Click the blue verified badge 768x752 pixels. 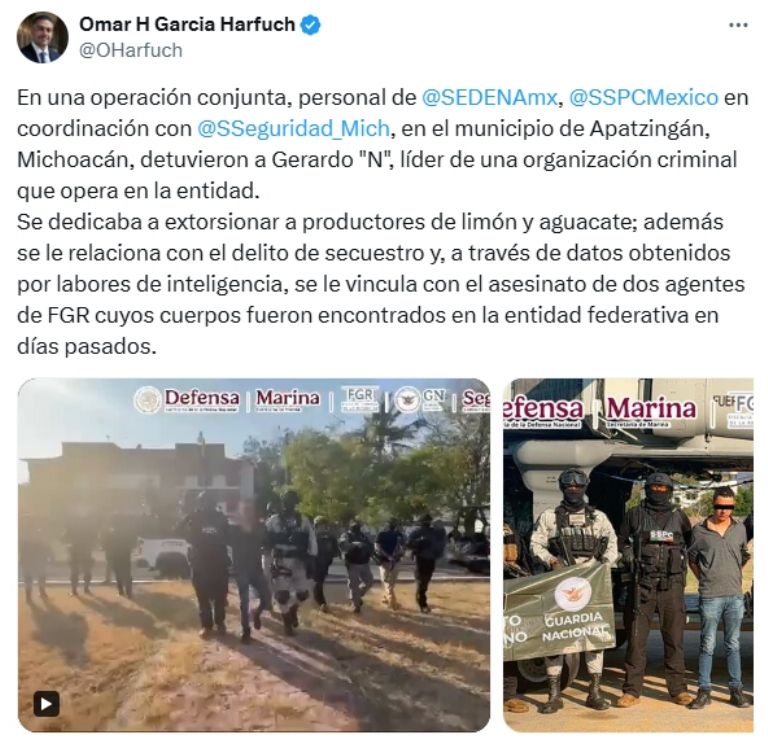click(x=310, y=24)
